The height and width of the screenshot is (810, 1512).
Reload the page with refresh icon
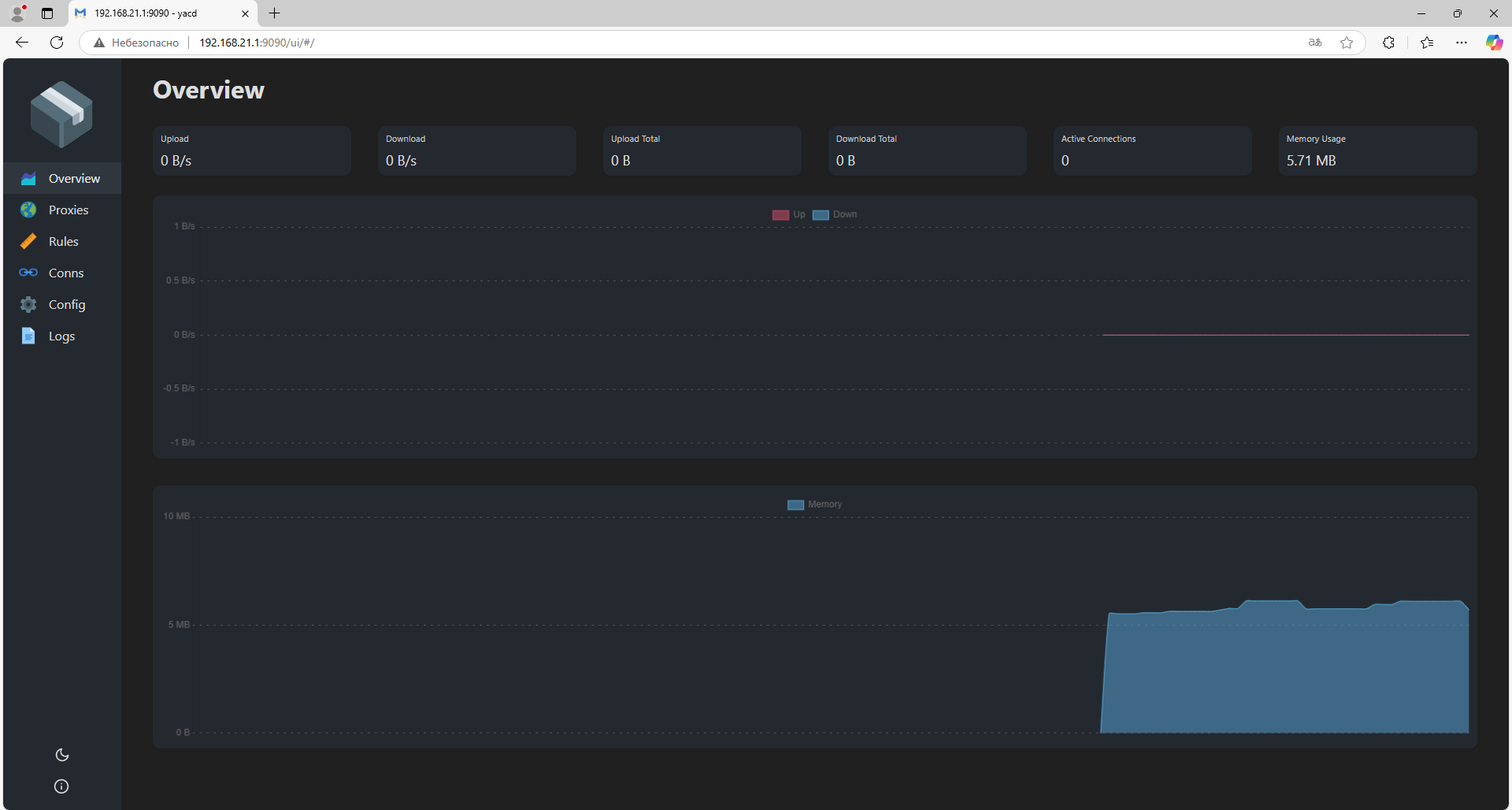click(57, 43)
